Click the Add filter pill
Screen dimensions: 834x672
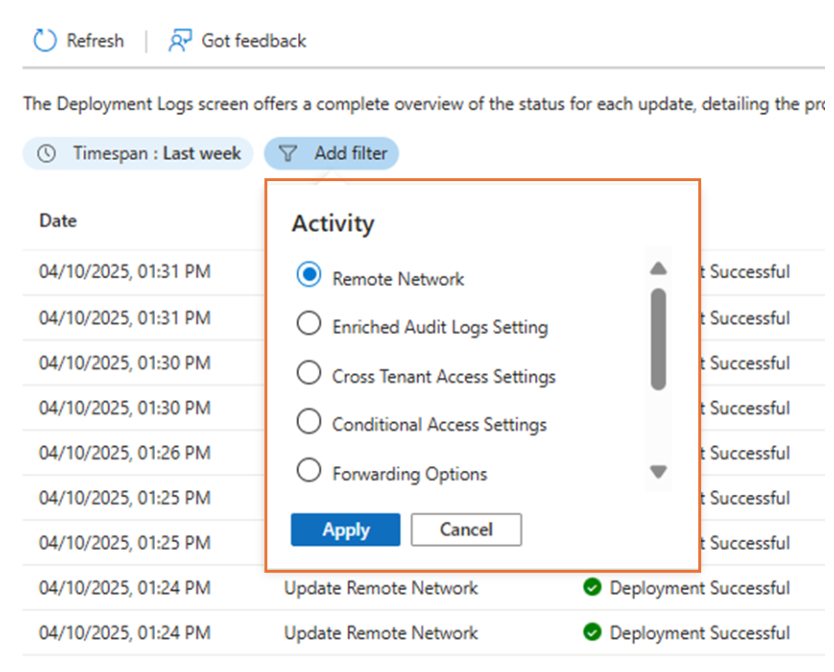point(331,153)
